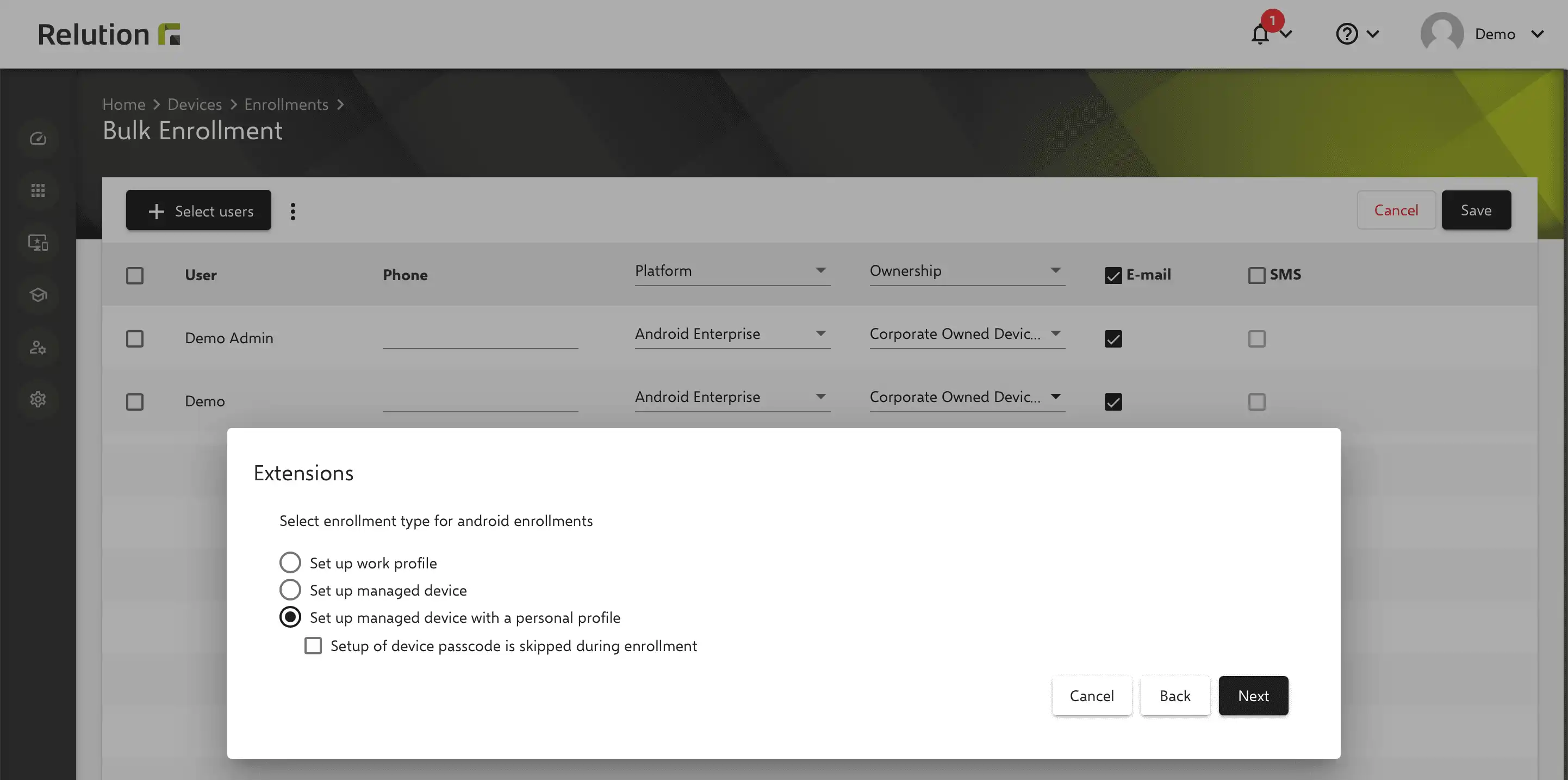This screenshot has height=780, width=1568.
Task: Uncheck E-mail for Demo Admin
Action: [1113, 338]
